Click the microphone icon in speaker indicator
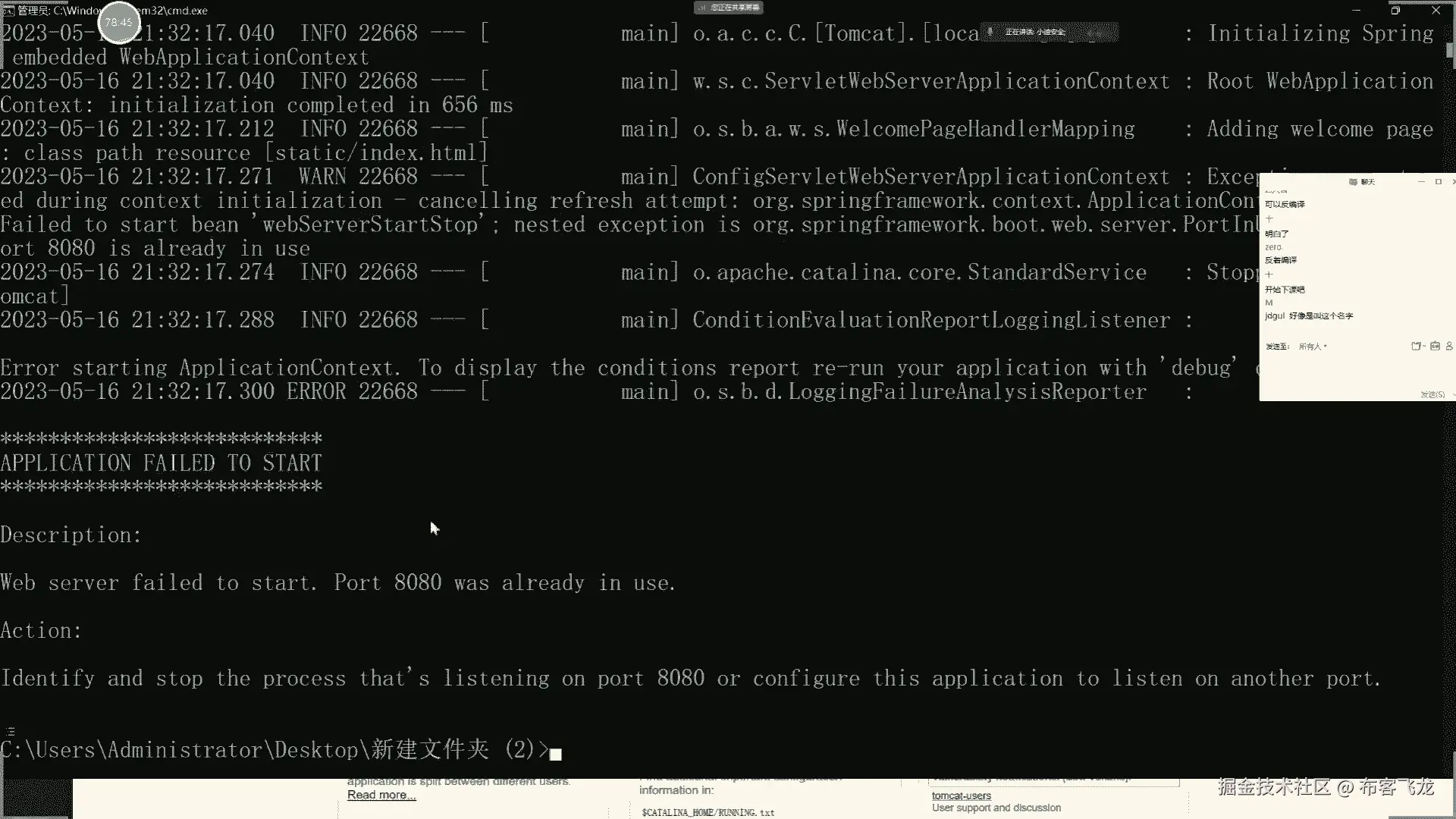 point(990,32)
